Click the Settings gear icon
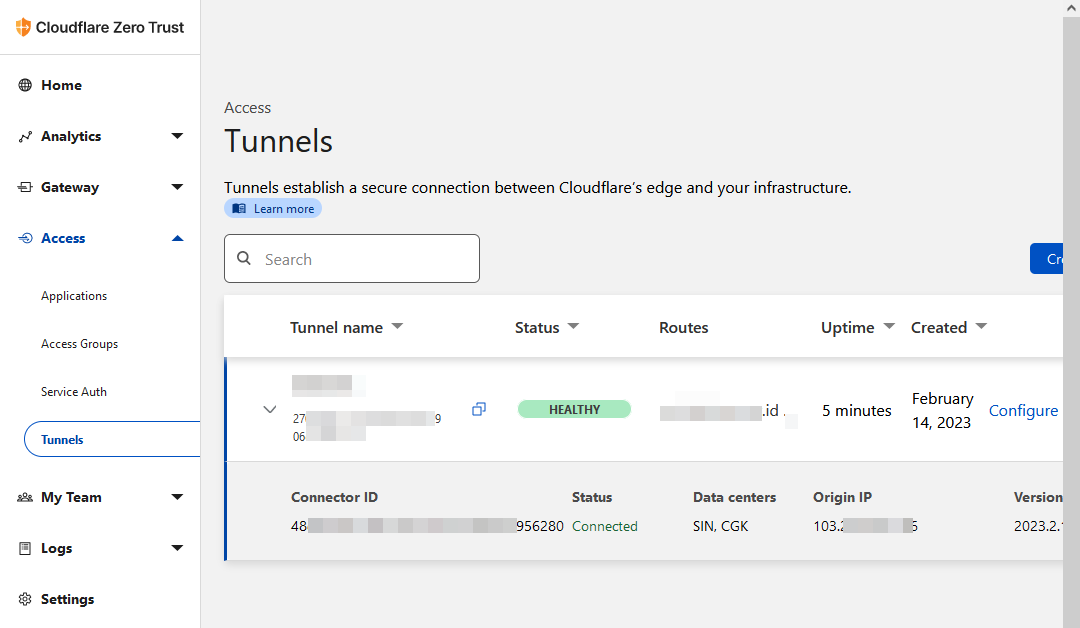This screenshot has height=628, width=1080. (x=25, y=599)
